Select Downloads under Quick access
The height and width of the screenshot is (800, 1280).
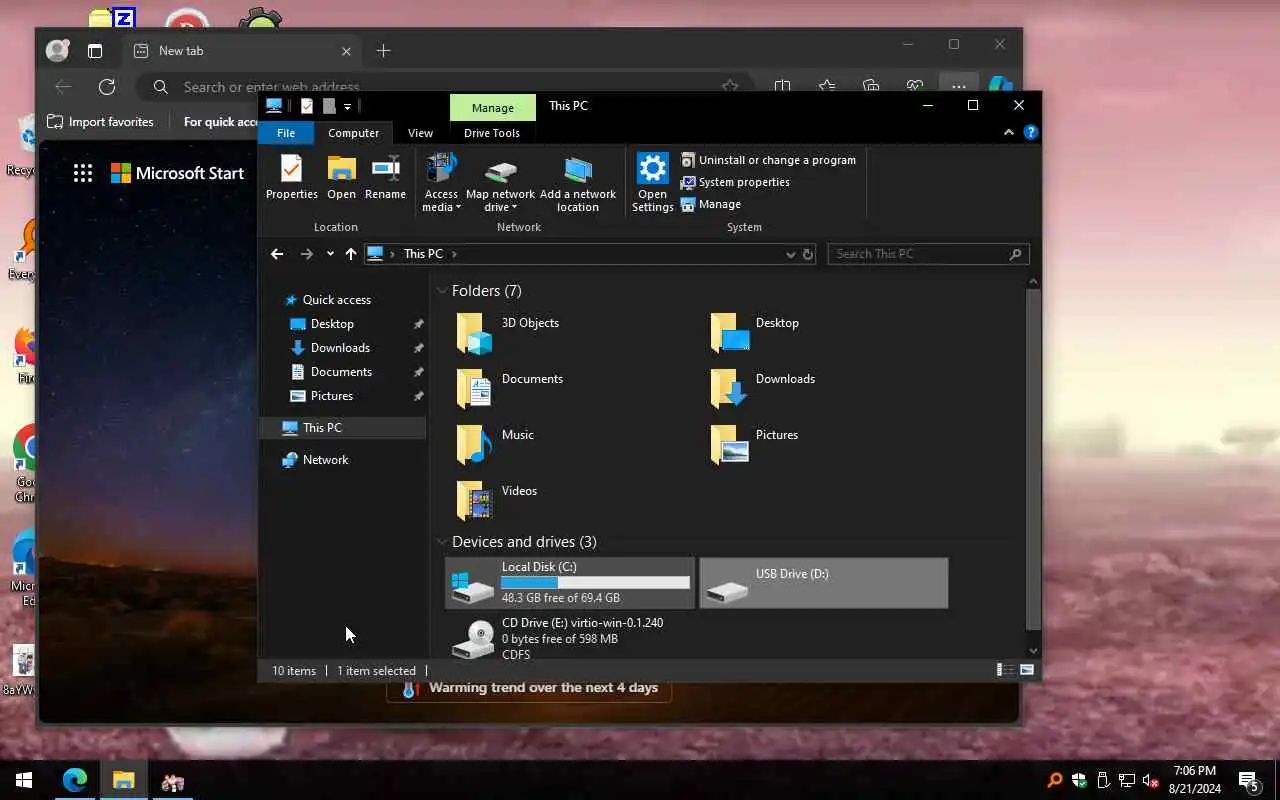tap(340, 348)
